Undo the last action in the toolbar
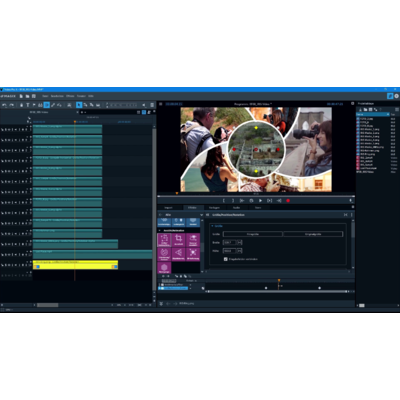This screenshot has height=400, width=400. pyautogui.click(x=4, y=105)
